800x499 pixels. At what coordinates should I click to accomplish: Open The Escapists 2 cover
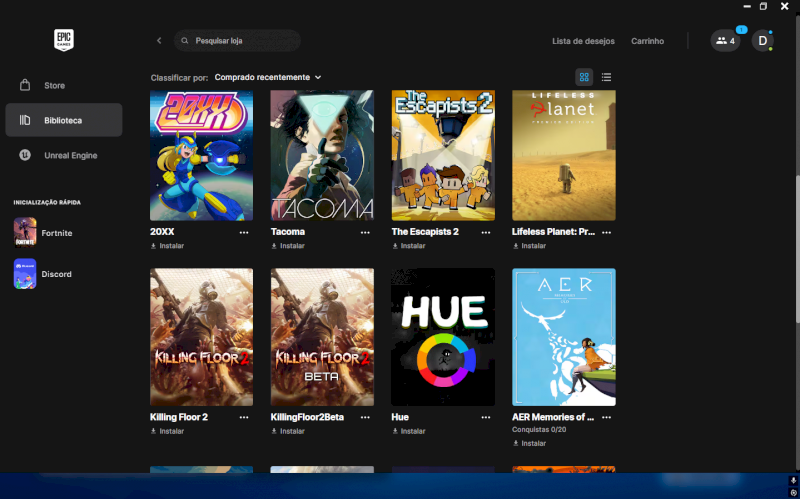point(443,155)
